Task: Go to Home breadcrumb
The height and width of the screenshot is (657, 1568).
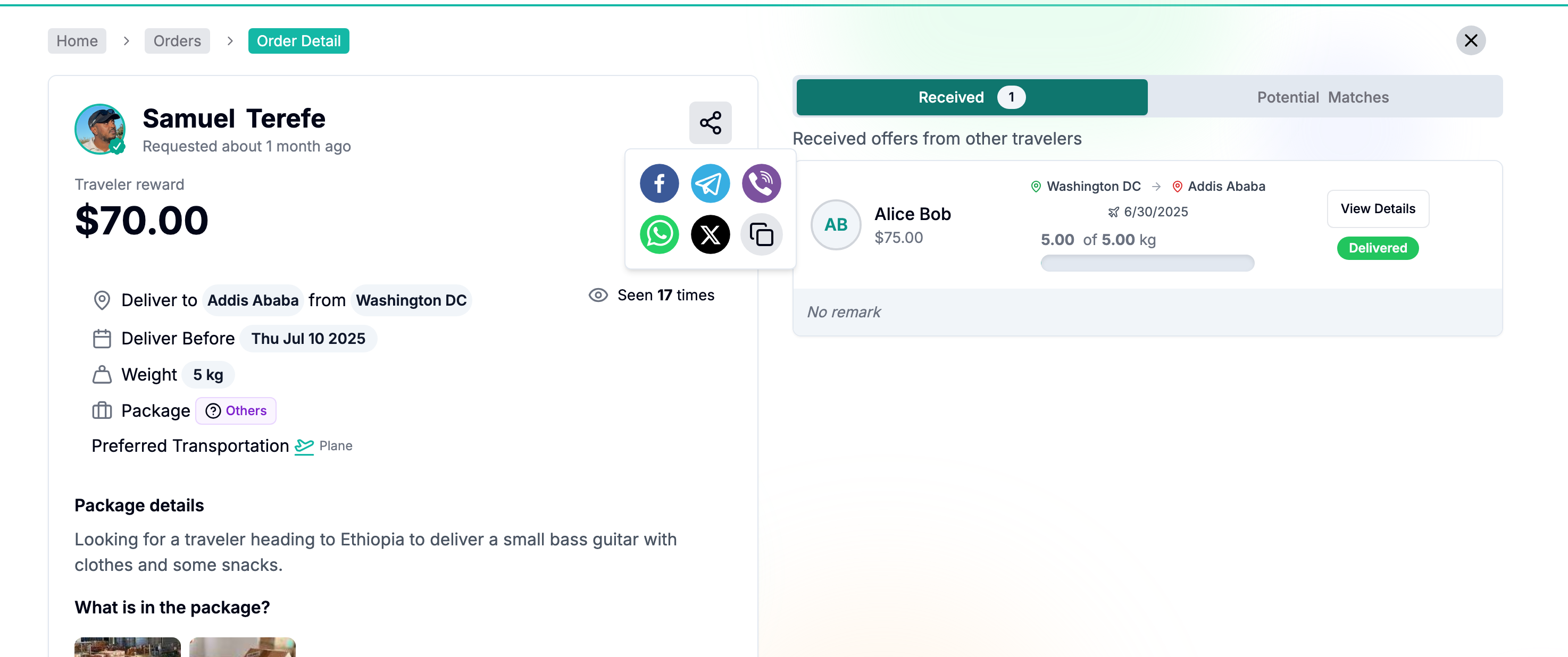Action: pos(77,41)
